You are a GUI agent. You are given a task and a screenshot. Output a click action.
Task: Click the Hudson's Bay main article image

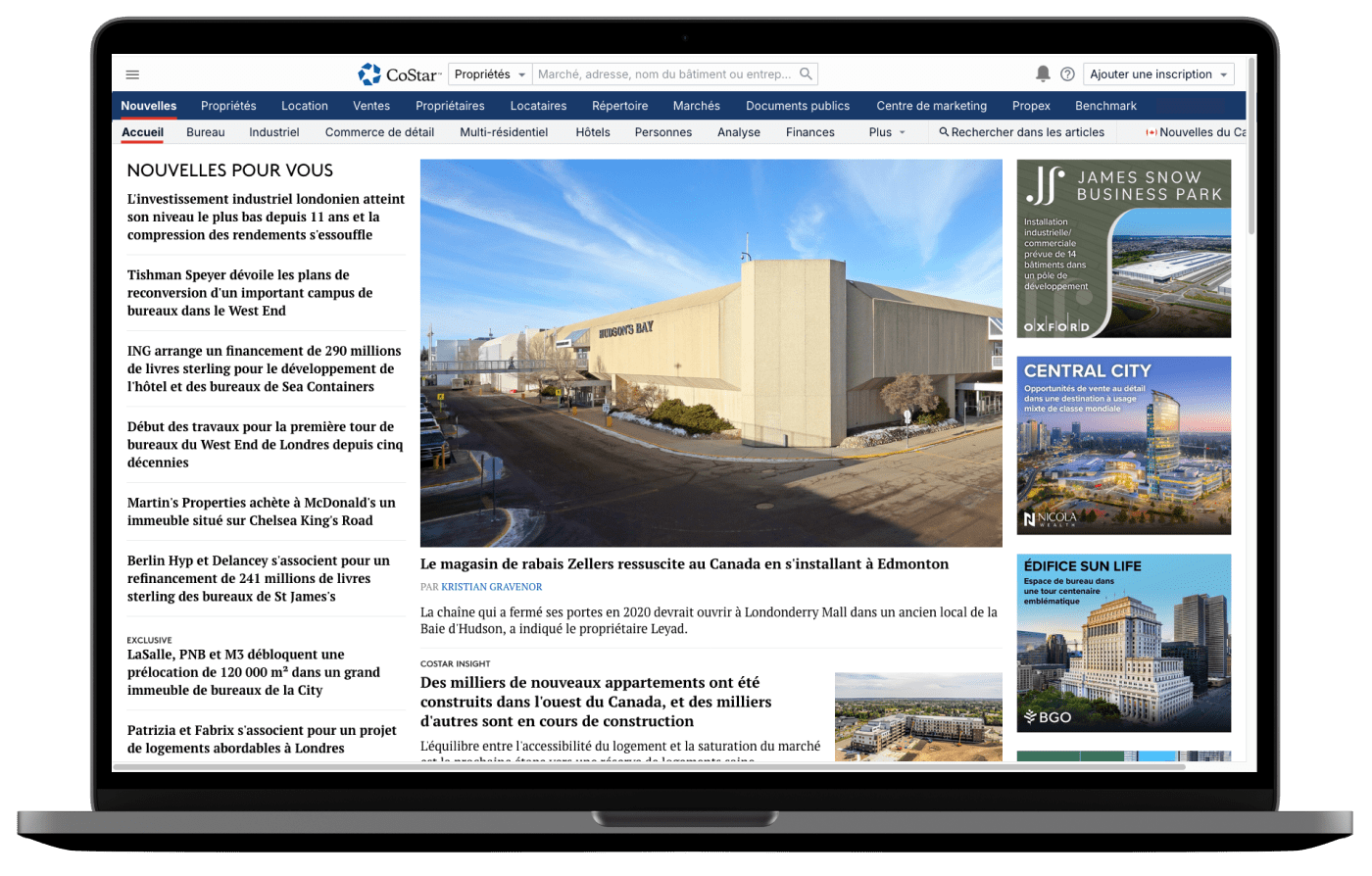tap(710, 353)
